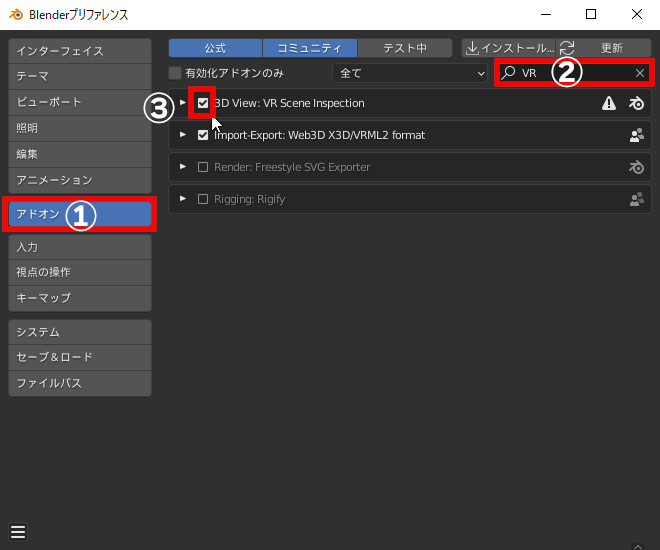660x550 pixels.
Task: Open the 編集 preferences section
Action: tap(80, 154)
